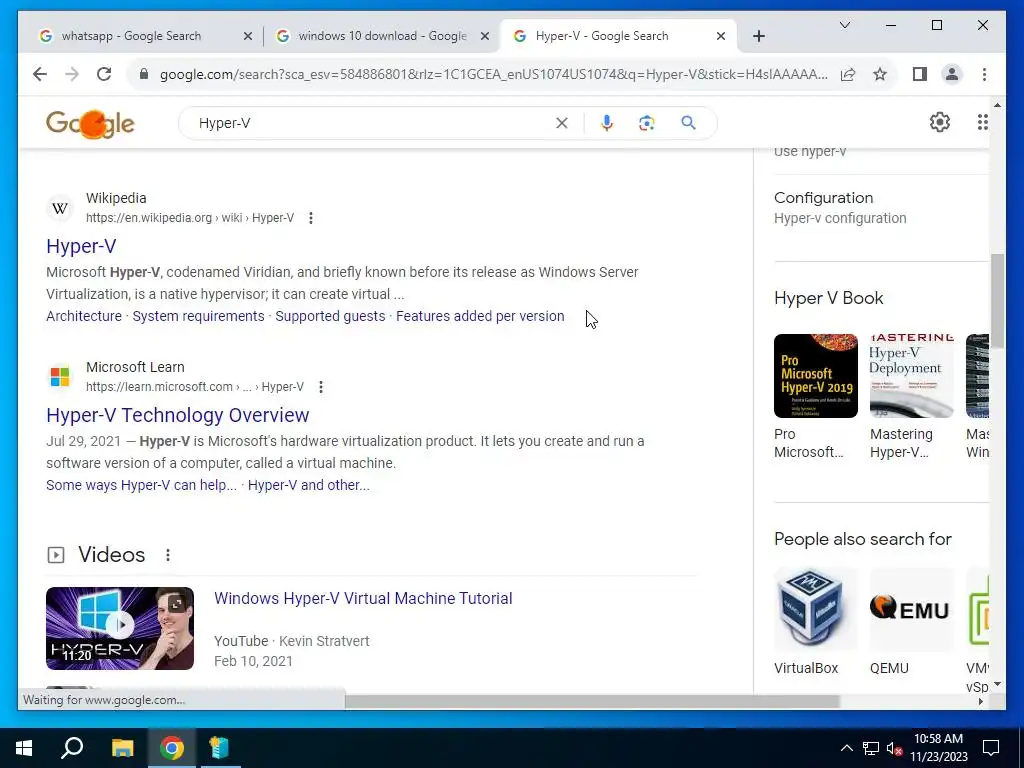Close the Hyper-V search tab
This screenshot has height=768, width=1024.
pos(720,37)
